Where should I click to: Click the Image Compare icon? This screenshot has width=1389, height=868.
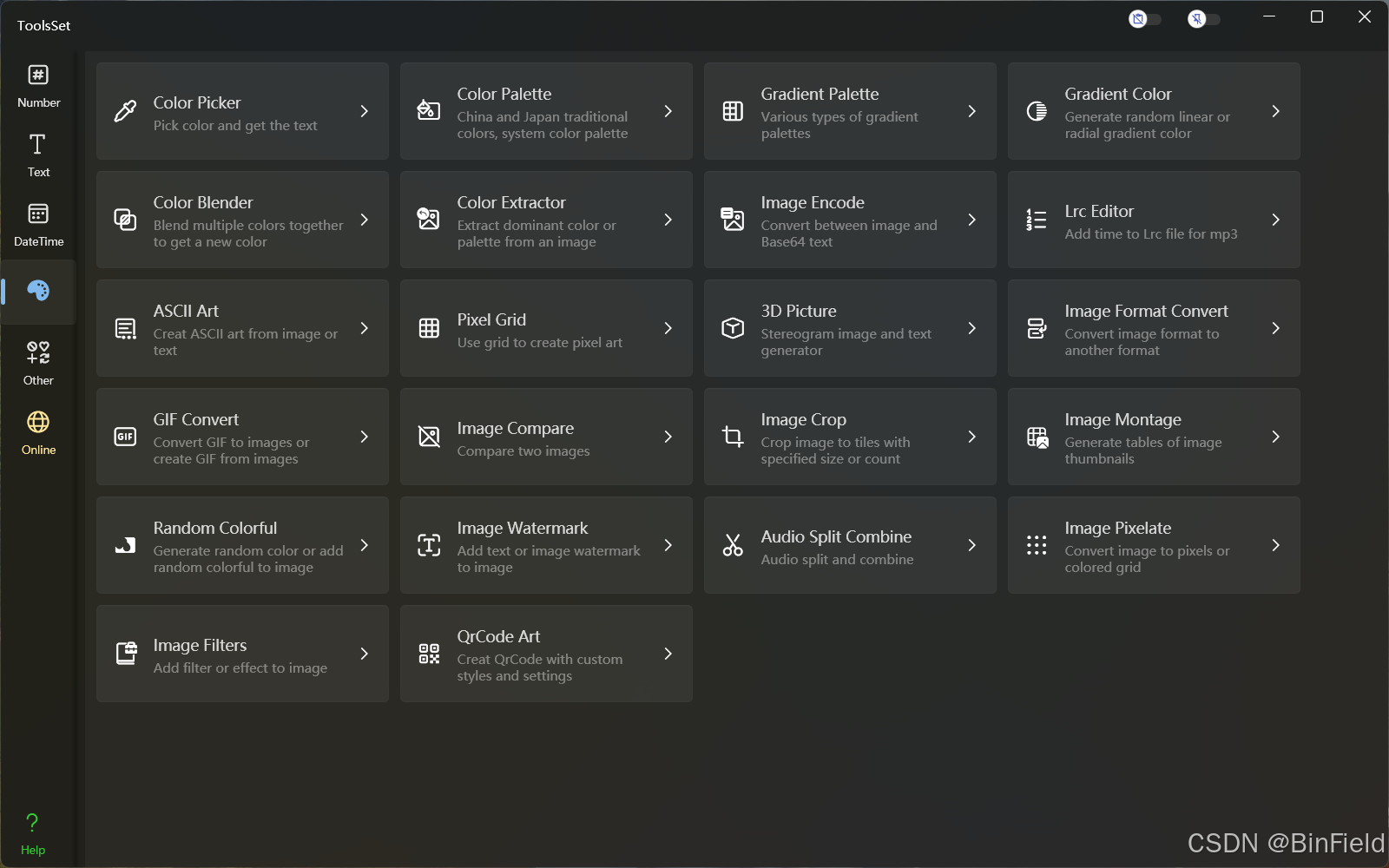(429, 437)
